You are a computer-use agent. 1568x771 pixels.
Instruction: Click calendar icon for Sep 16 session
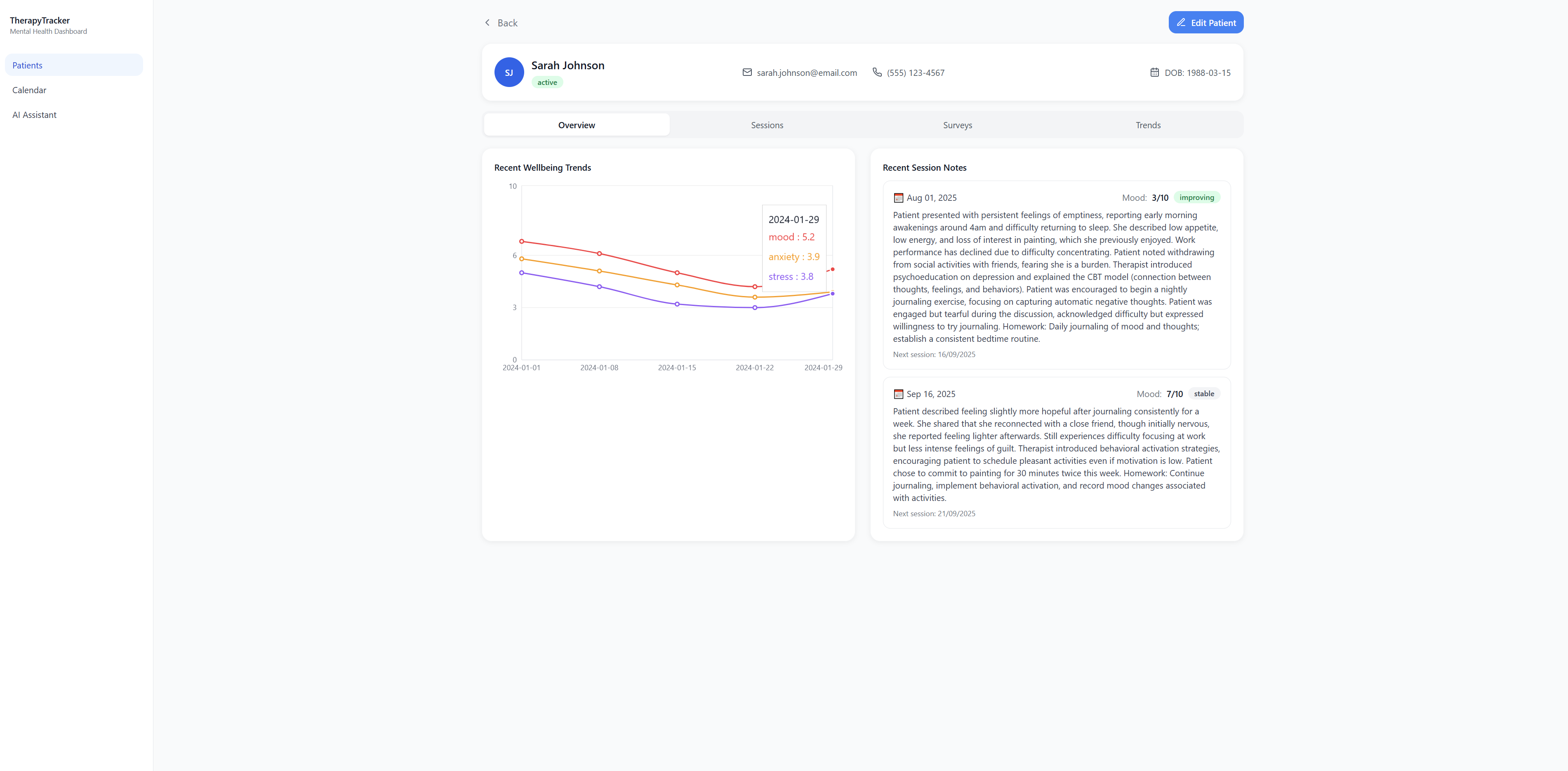898,394
